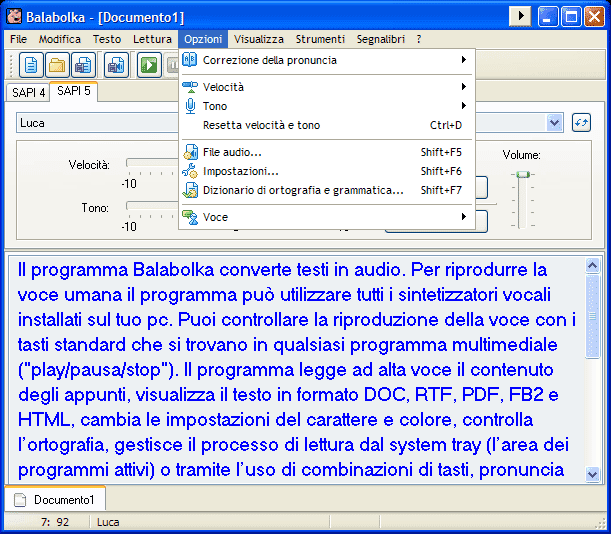The image size is (611, 534).
Task: Click the Impostazioni tools icon
Action: pyautogui.click(x=190, y=171)
